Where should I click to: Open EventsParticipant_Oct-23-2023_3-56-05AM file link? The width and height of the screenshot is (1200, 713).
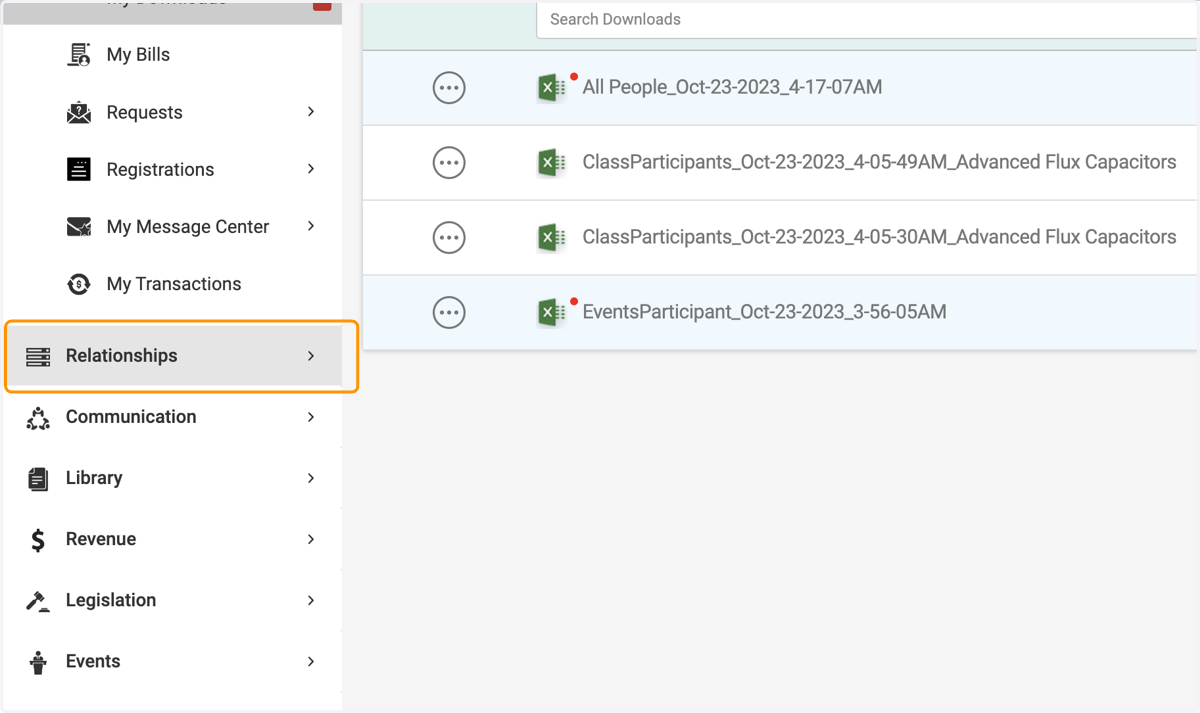764,312
